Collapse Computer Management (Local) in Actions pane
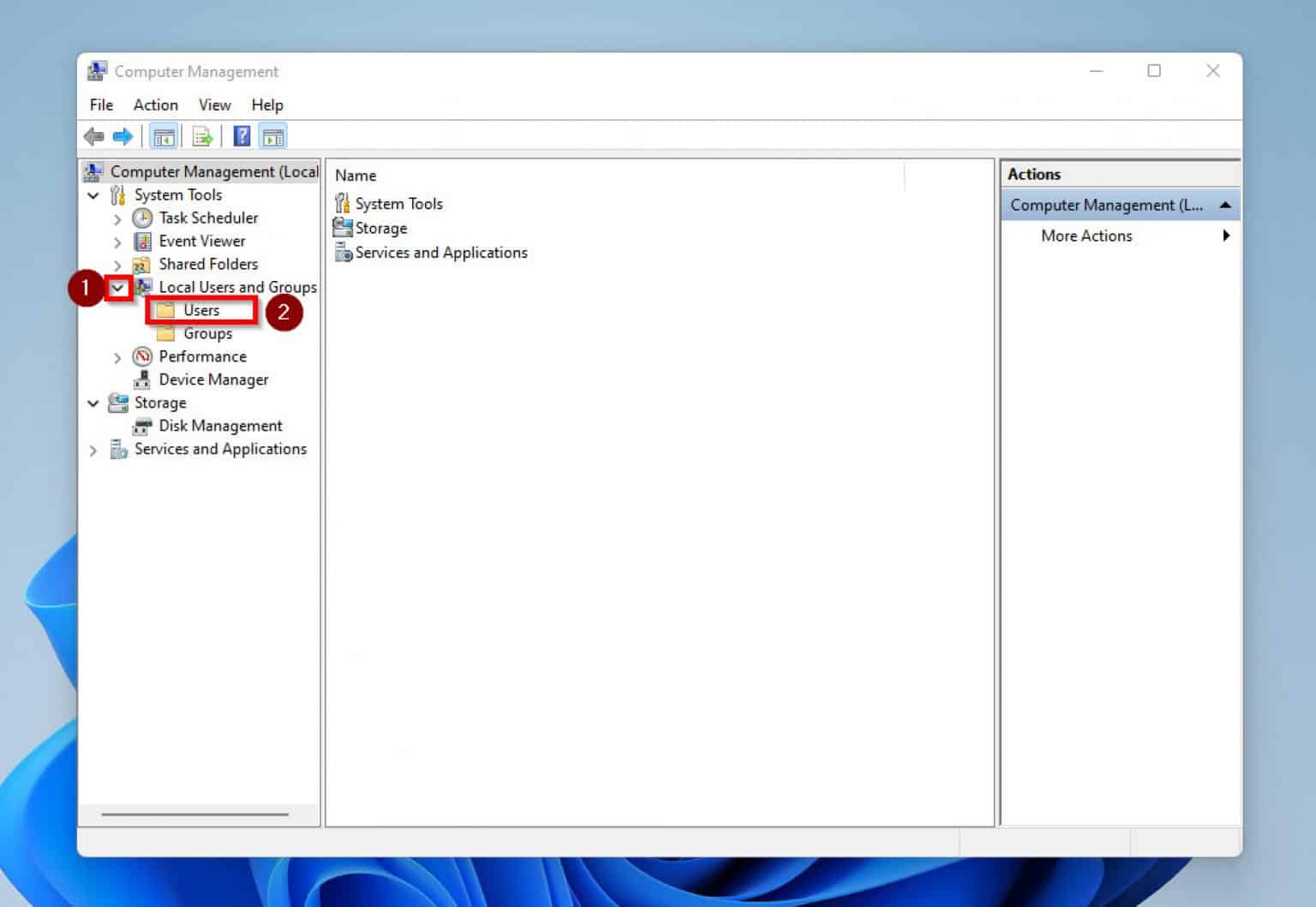The height and width of the screenshot is (907, 1316). point(1224,205)
